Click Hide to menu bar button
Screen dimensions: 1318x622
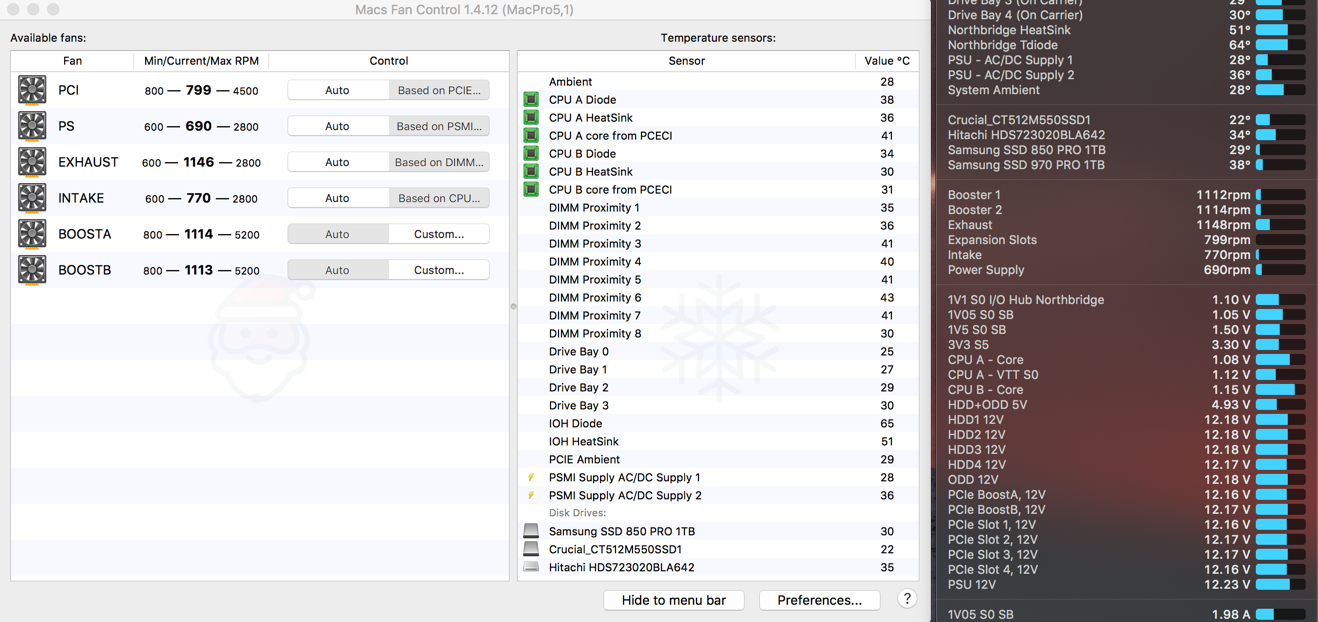(x=674, y=600)
